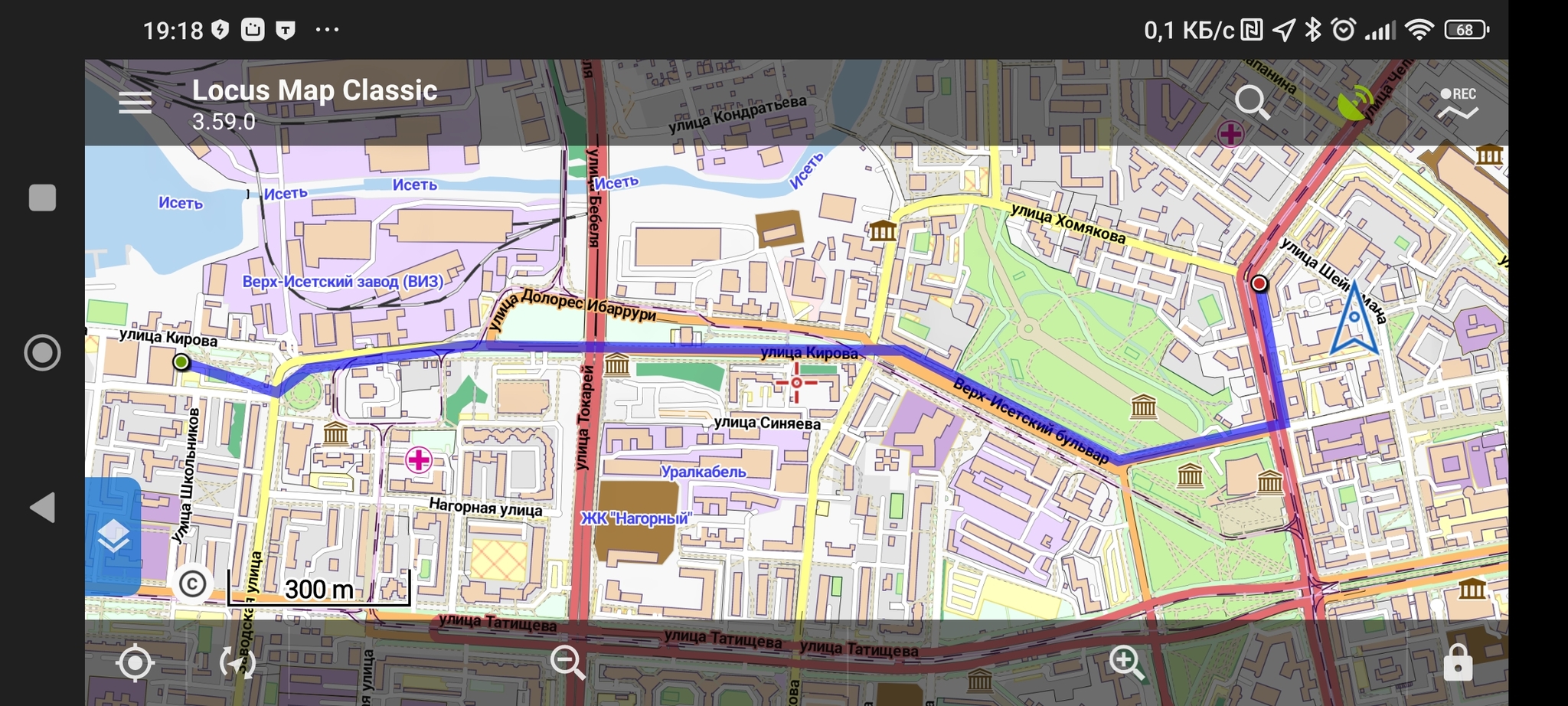Tap the Android home circle button
Image resolution: width=1568 pixels, height=706 pixels.
click(x=42, y=353)
